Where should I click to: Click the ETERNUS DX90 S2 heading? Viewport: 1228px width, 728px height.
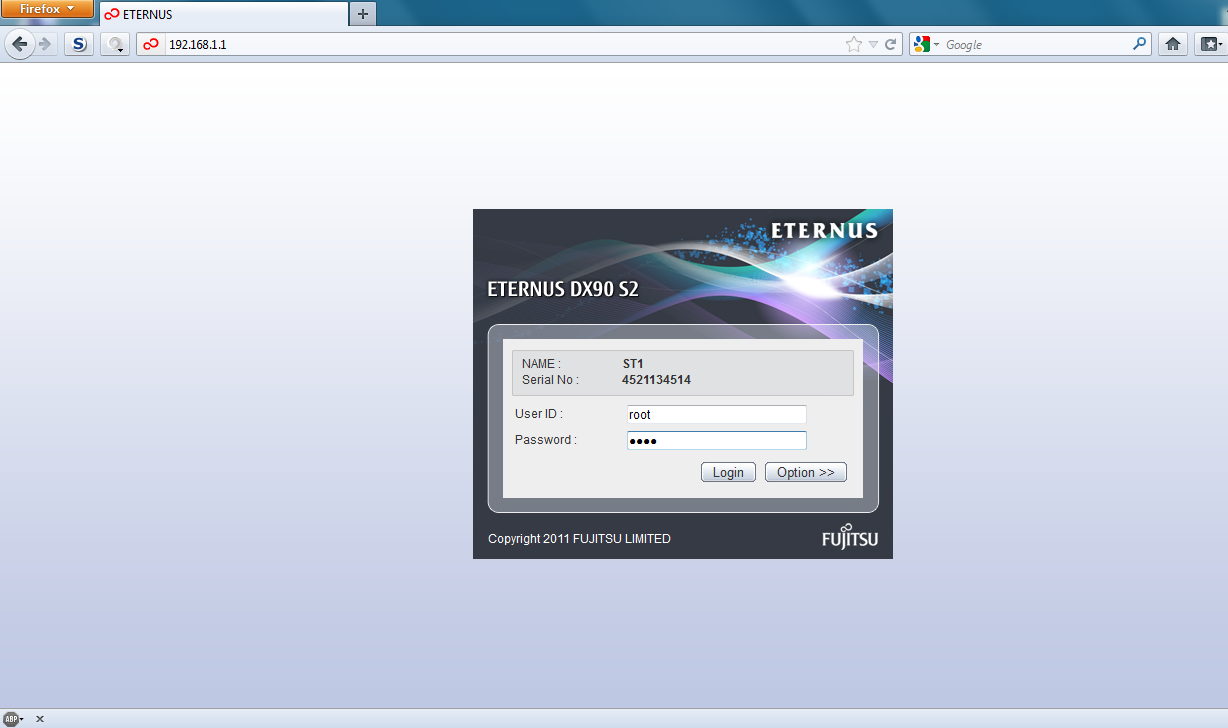[x=562, y=290]
